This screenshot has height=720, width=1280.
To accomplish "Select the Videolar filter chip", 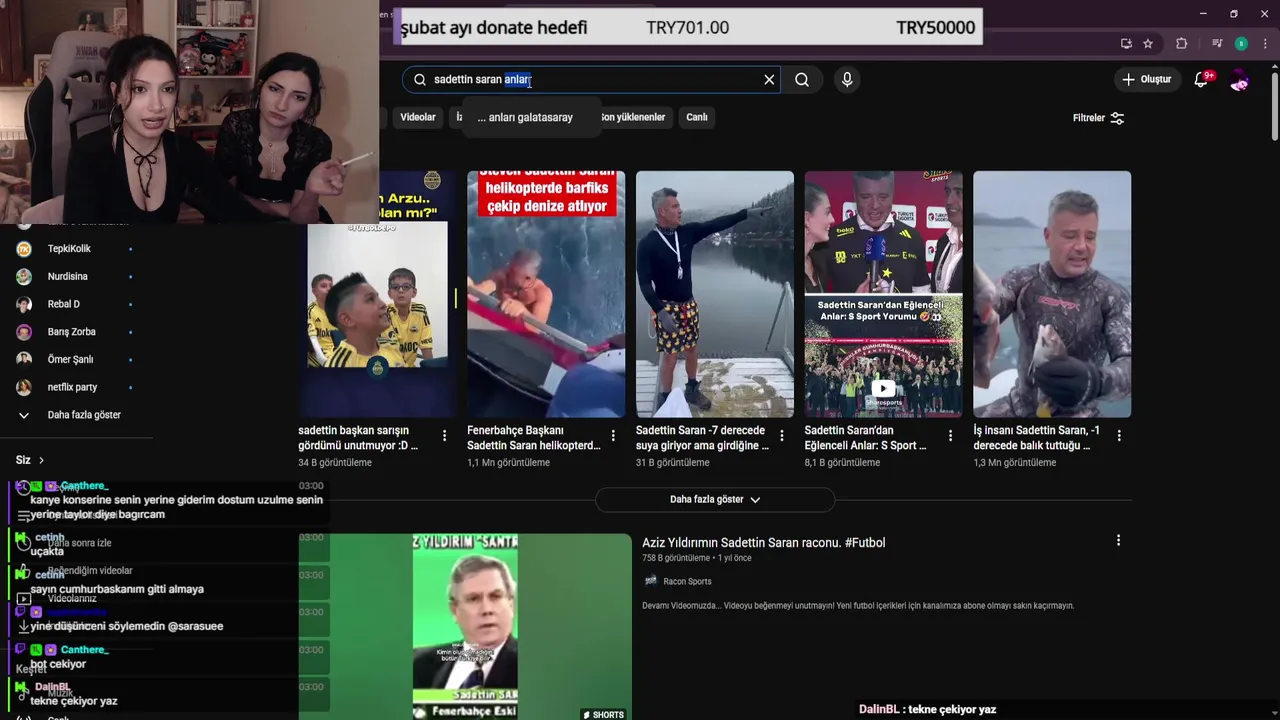I will (x=418, y=117).
